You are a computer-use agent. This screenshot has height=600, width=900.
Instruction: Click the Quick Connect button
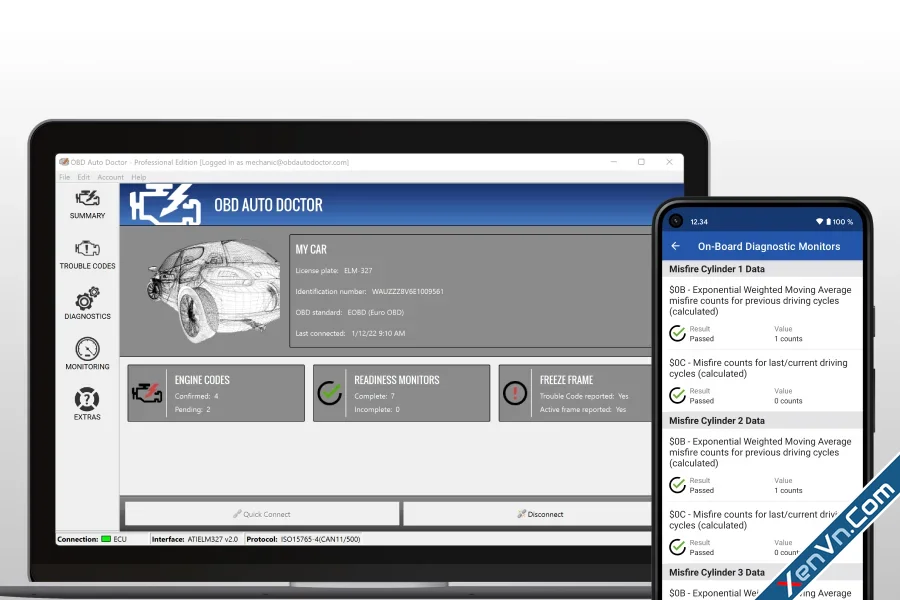click(262, 514)
